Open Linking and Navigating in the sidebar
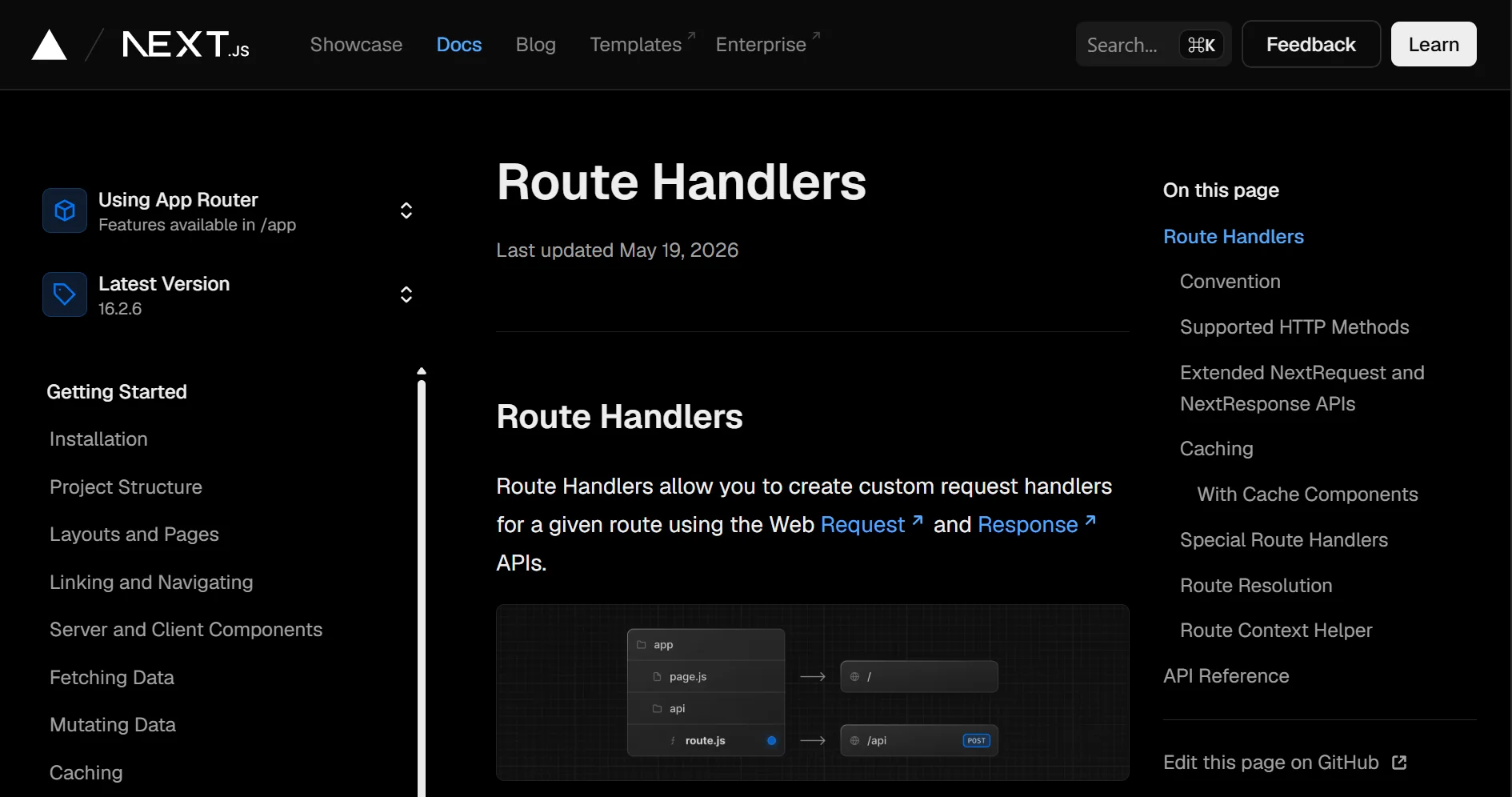 point(151,583)
